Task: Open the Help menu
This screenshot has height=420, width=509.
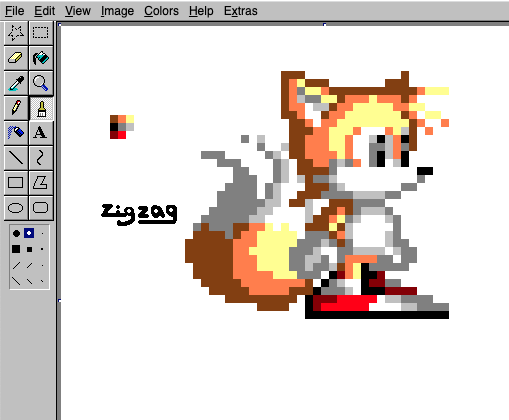Action: pyautogui.click(x=201, y=11)
